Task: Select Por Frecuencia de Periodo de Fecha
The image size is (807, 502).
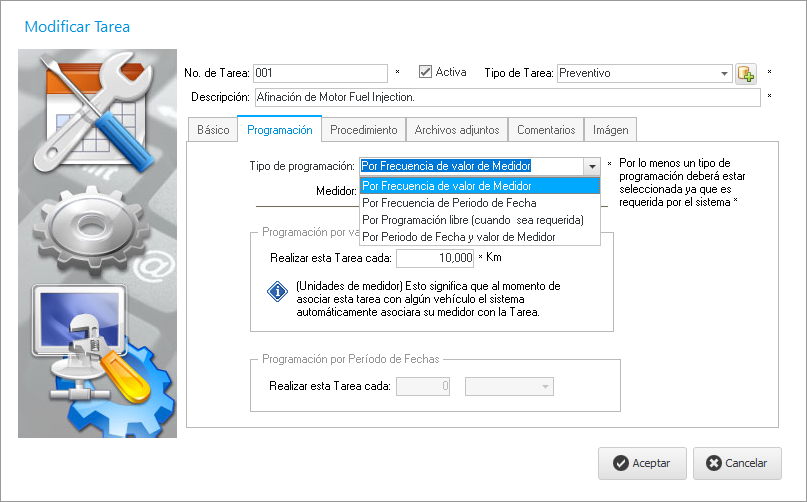Action: [x=450, y=203]
